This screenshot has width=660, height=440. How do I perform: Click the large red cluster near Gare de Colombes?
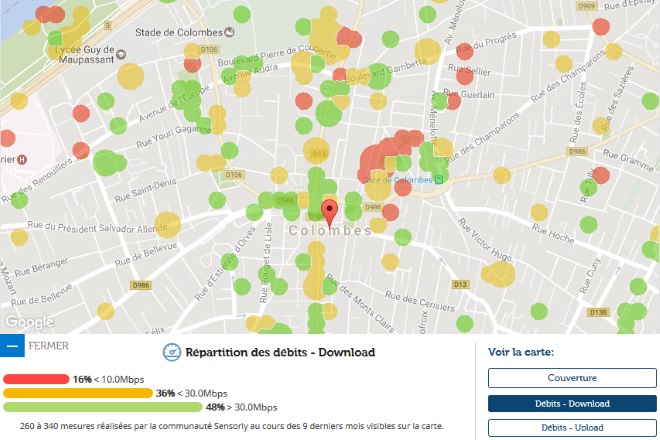[x=376, y=161]
